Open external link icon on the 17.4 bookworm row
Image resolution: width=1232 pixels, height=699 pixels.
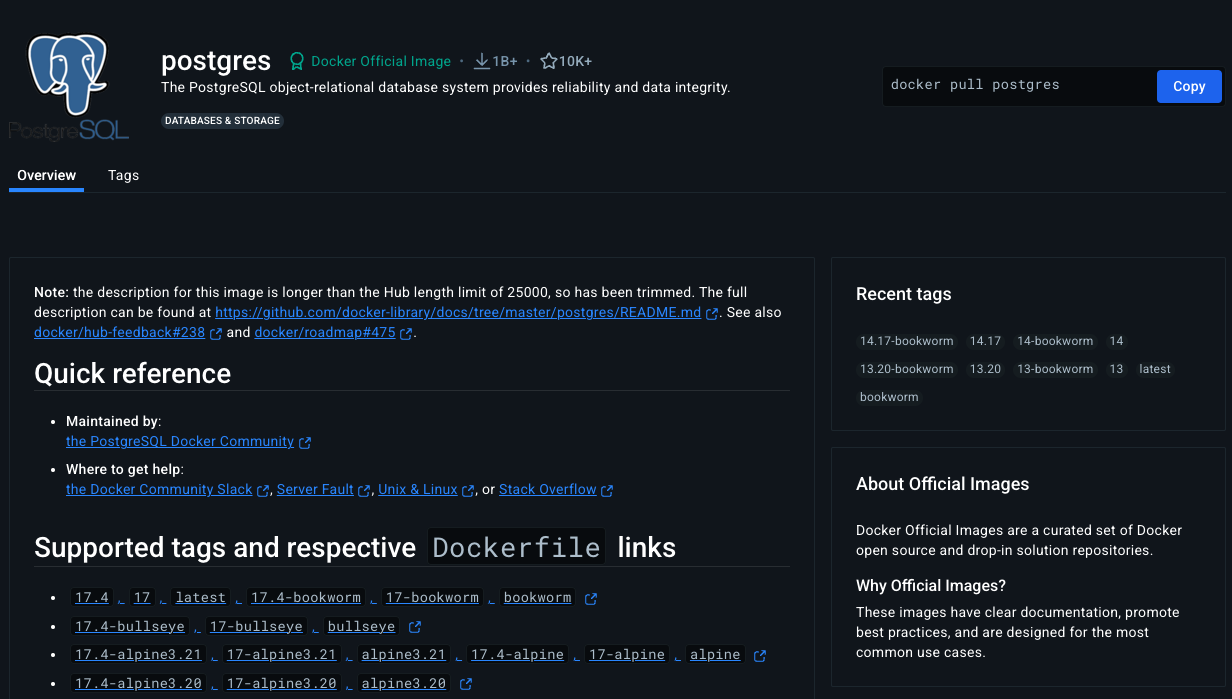pyautogui.click(x=591, y=599)
